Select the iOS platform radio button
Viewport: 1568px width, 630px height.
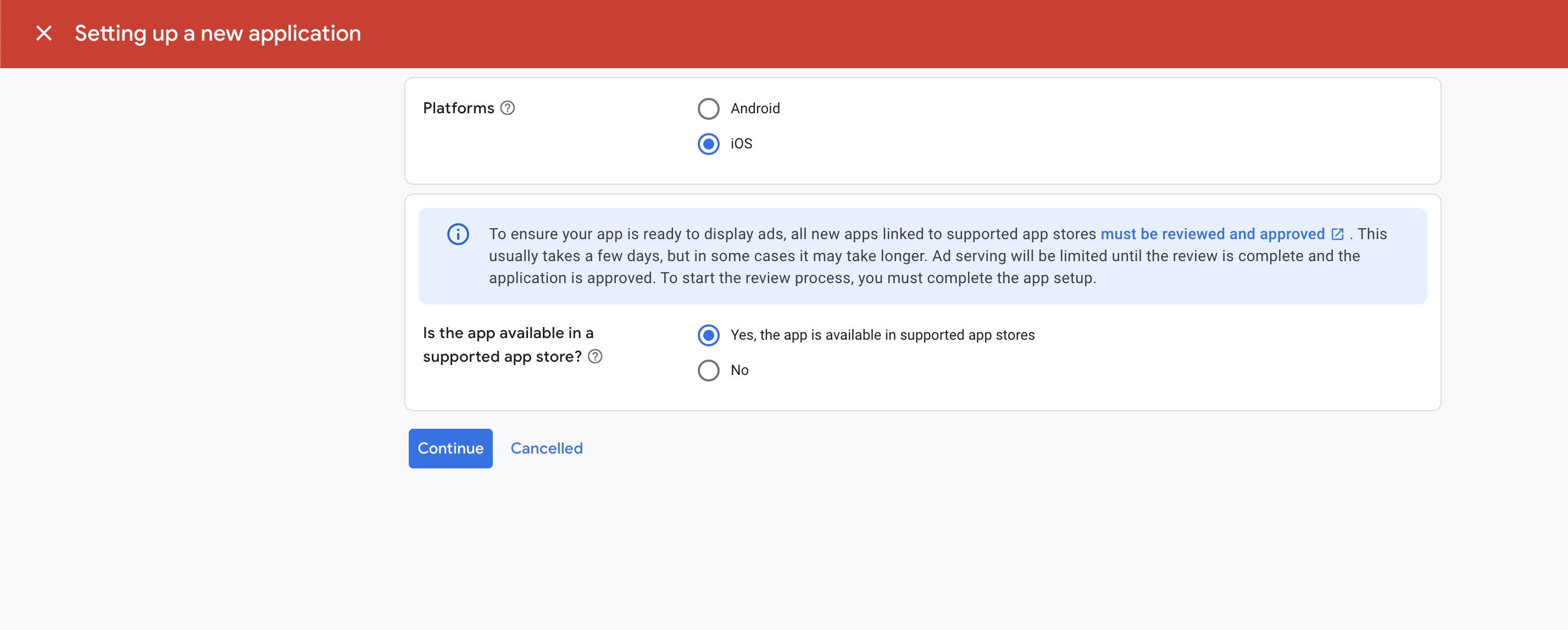708,144
